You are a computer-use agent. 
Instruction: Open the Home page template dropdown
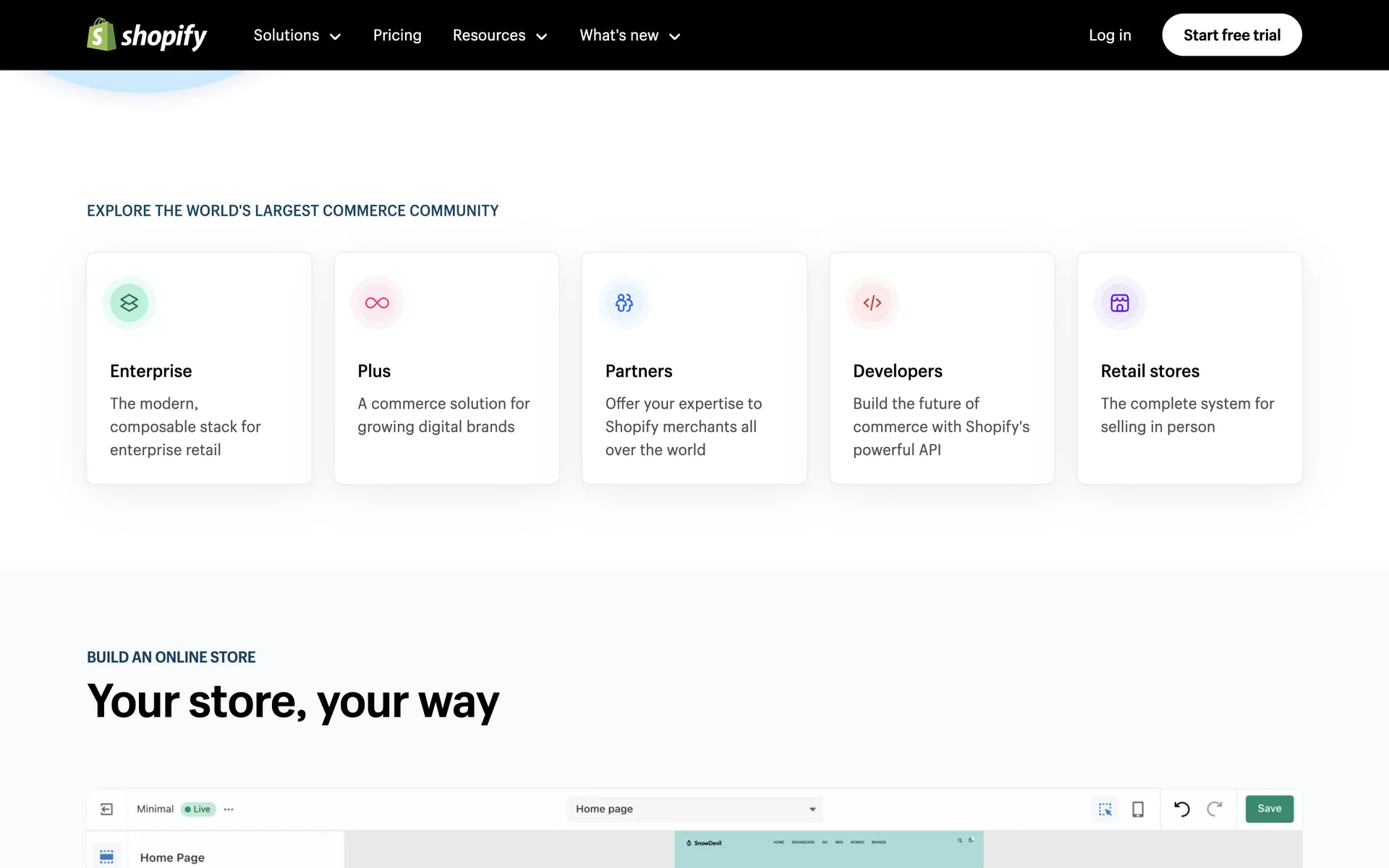coord(694,809)
